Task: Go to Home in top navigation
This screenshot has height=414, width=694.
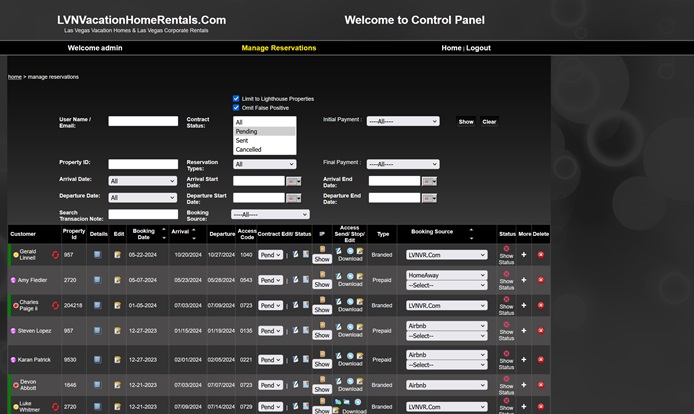Action: pyautogui.click(x=451, y=48)
